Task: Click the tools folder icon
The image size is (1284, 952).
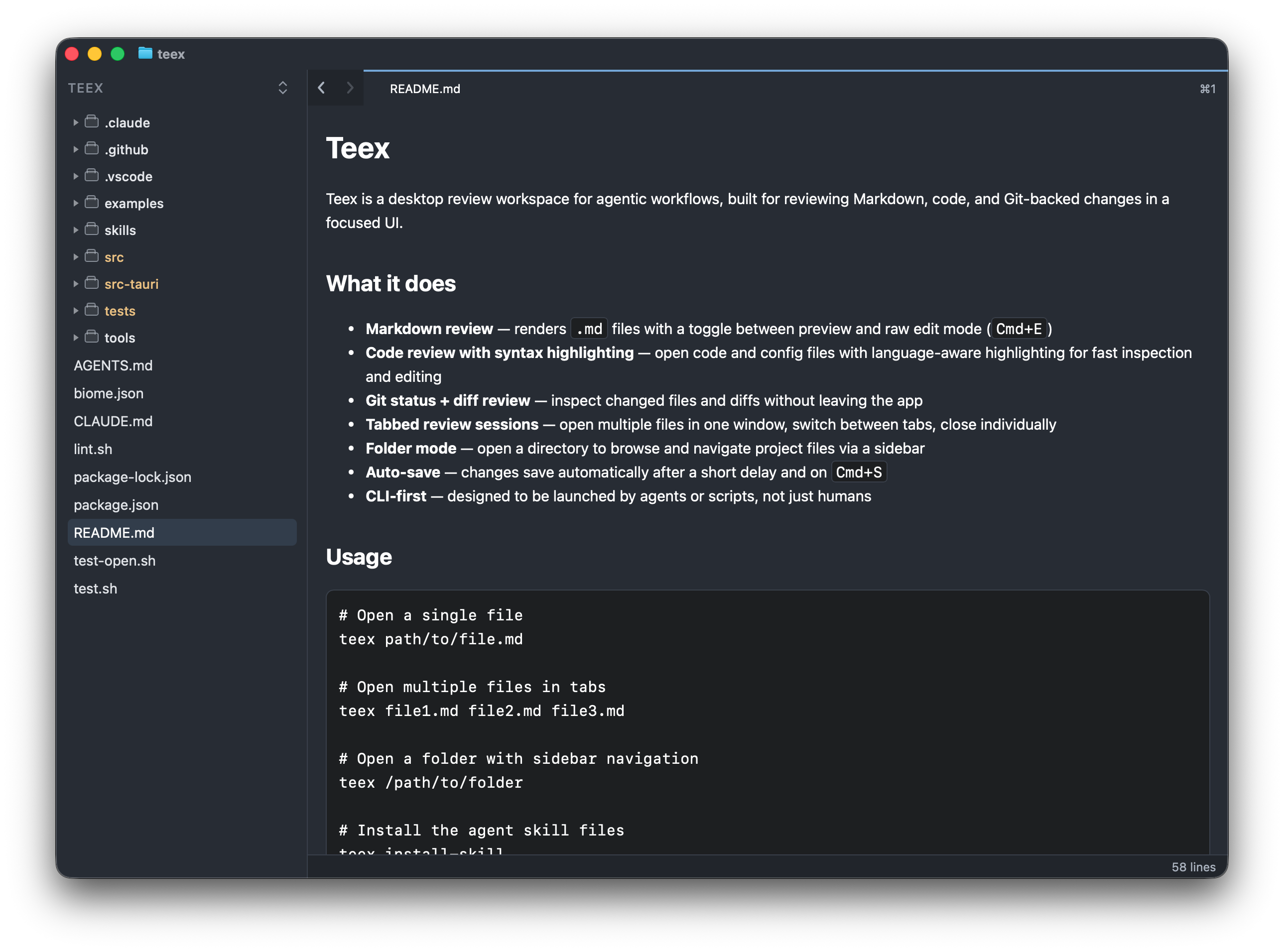Action: click(92, 337)
